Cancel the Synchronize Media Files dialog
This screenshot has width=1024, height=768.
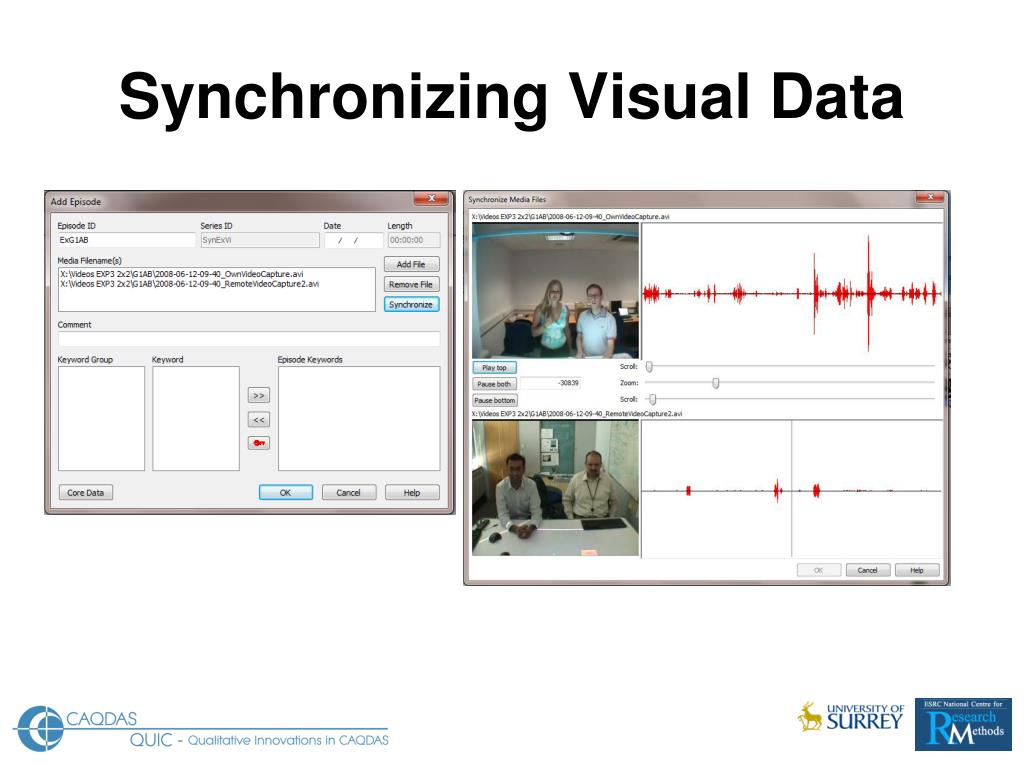coord(868,570)
